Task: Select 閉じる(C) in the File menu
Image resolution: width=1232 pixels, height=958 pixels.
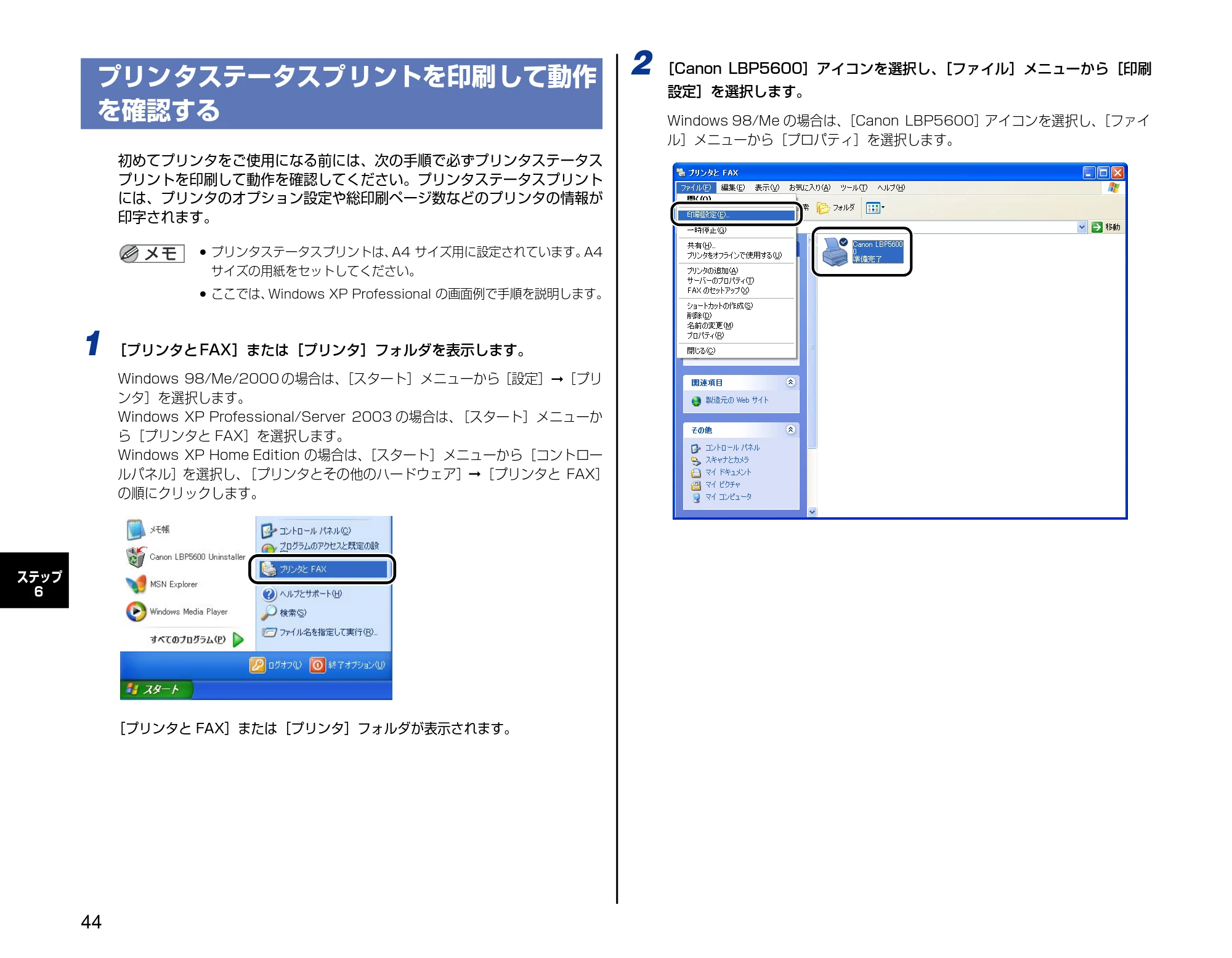Action: [736, 351]
